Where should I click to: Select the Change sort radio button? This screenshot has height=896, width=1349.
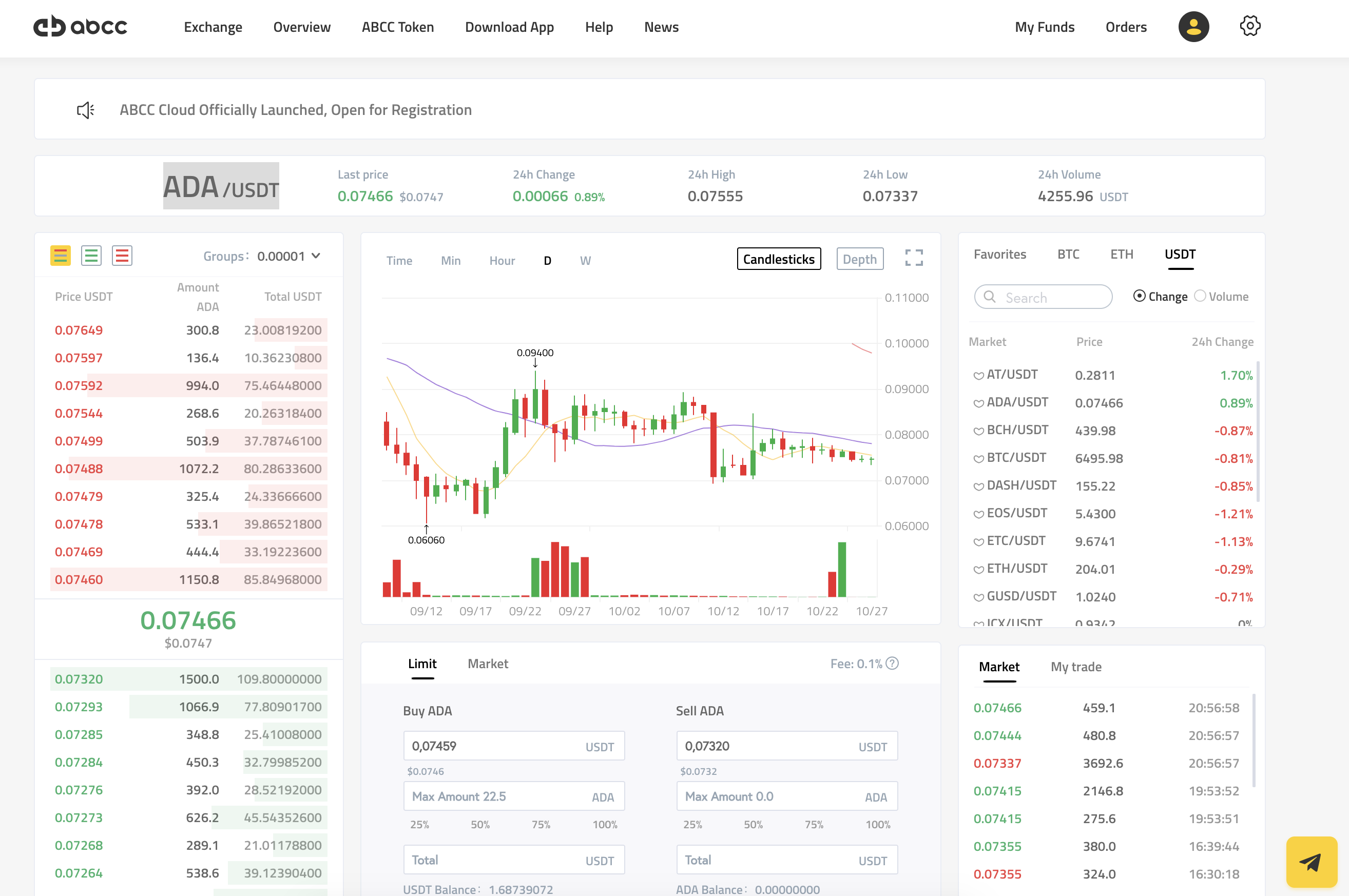[x=1139, y=296]
